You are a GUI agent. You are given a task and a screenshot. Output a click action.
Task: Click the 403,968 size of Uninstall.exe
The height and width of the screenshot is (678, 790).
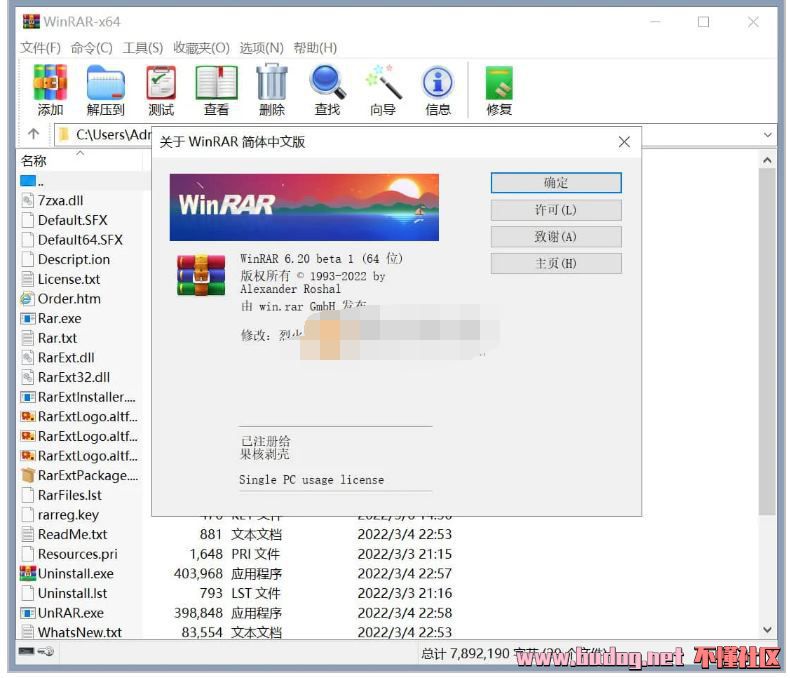[x=198, y=574]
